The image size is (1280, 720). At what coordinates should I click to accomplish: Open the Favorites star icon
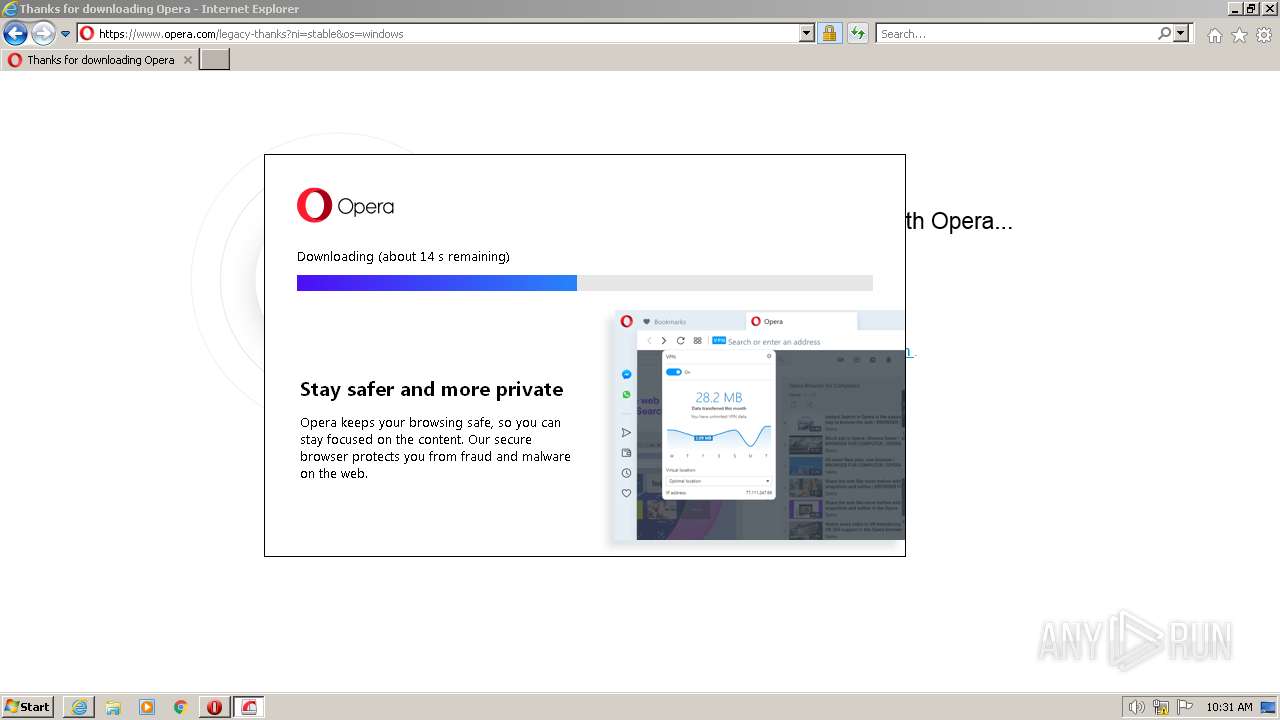pos(1239,35)
